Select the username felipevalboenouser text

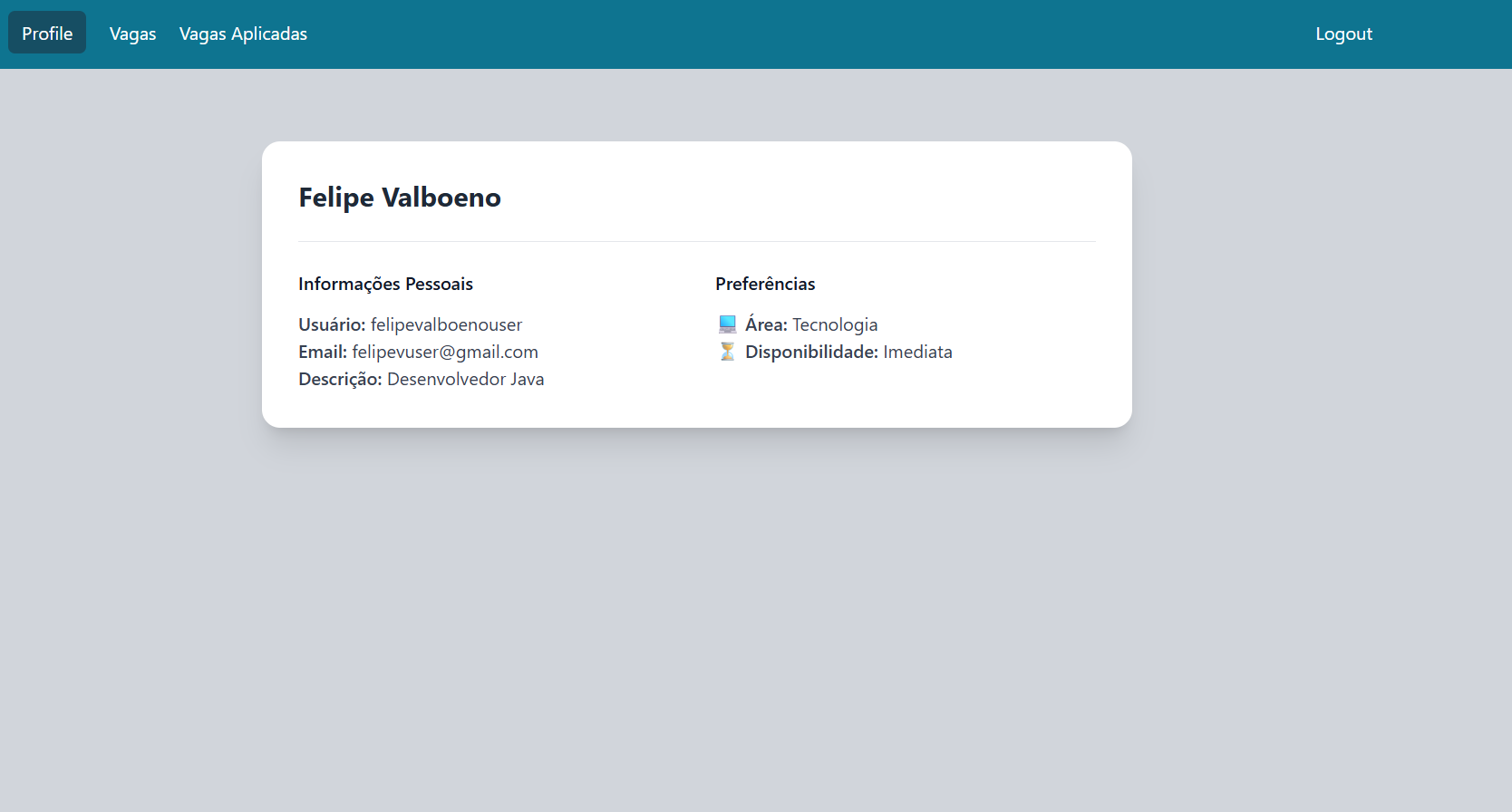(x=446, y=324)
